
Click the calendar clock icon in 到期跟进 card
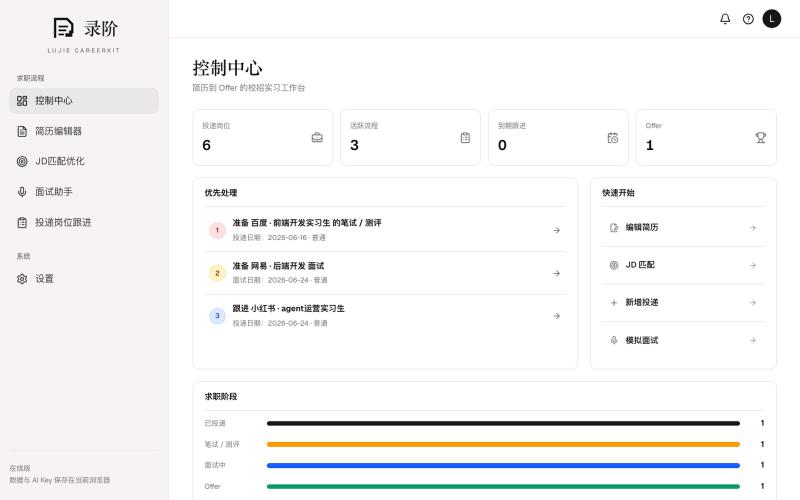click(x=613, y=137)
